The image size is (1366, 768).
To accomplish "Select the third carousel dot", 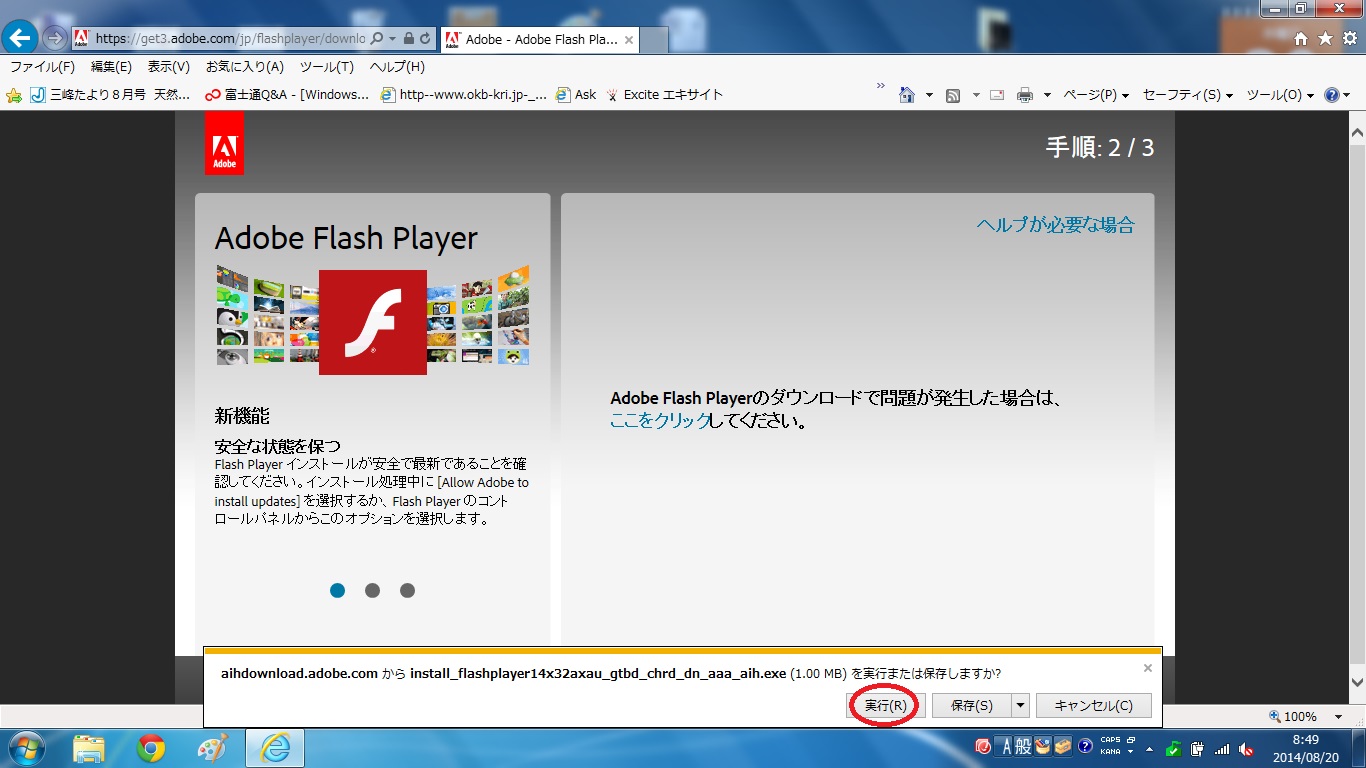I will point(407,590).
